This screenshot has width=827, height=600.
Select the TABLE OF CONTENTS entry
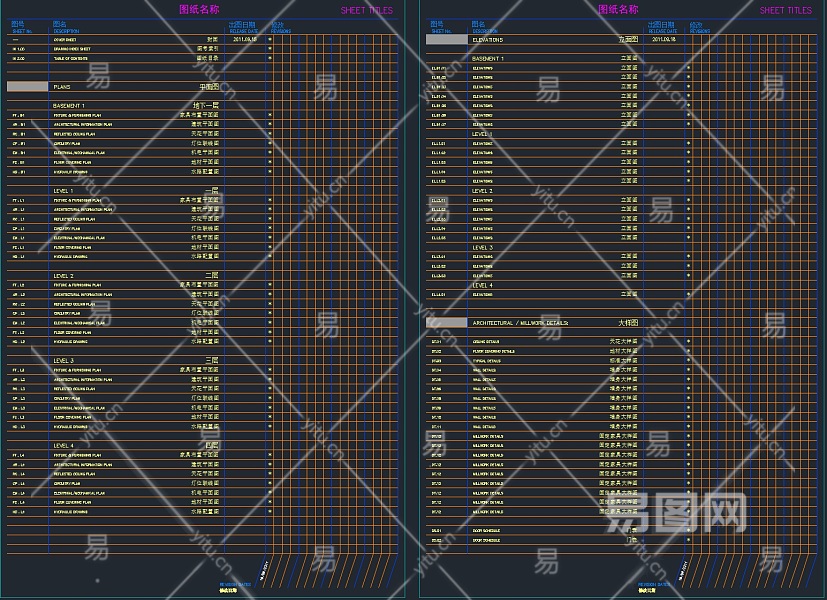coord(73,59)
